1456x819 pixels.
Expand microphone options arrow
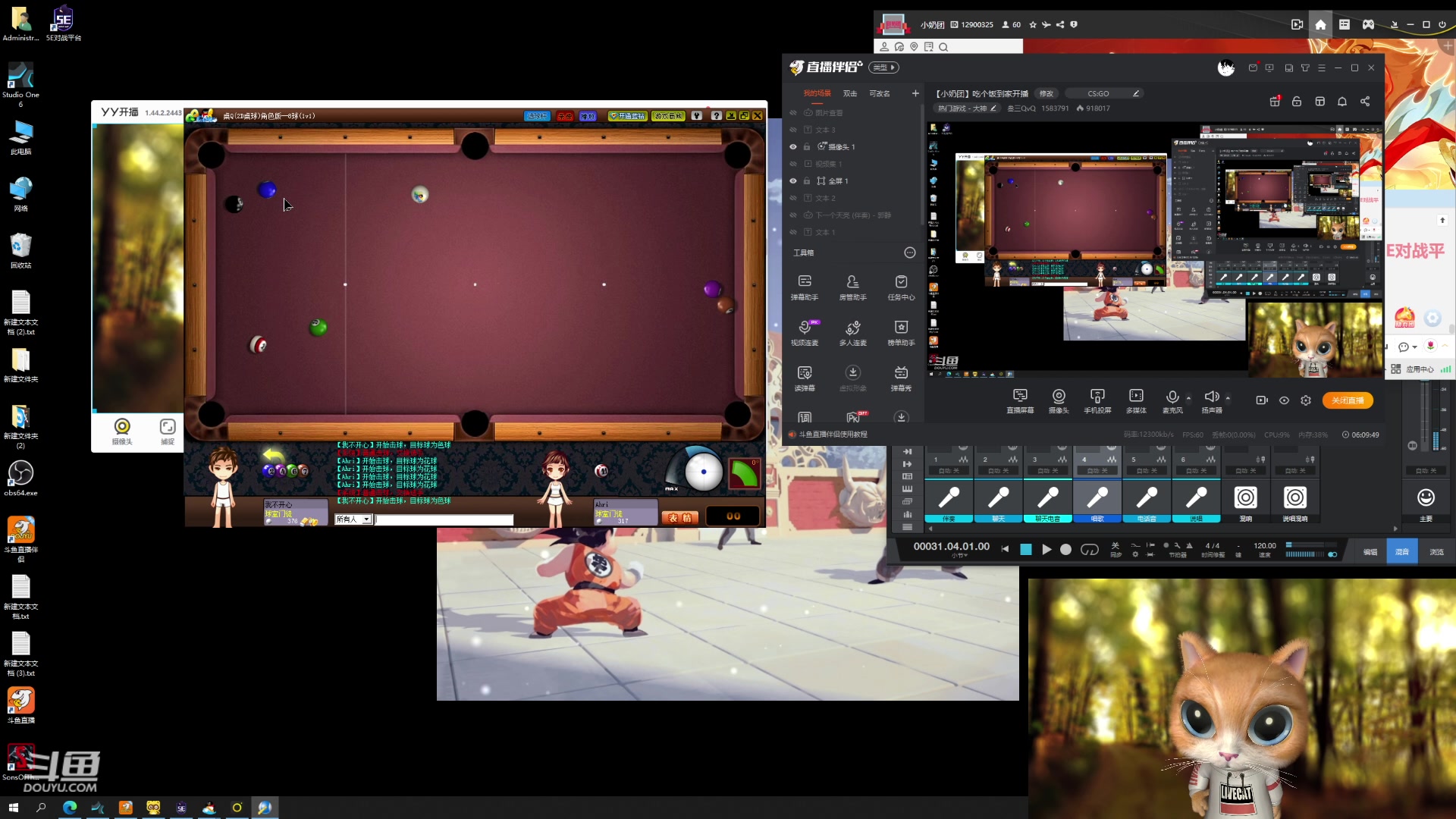(x=1188, y=397)
